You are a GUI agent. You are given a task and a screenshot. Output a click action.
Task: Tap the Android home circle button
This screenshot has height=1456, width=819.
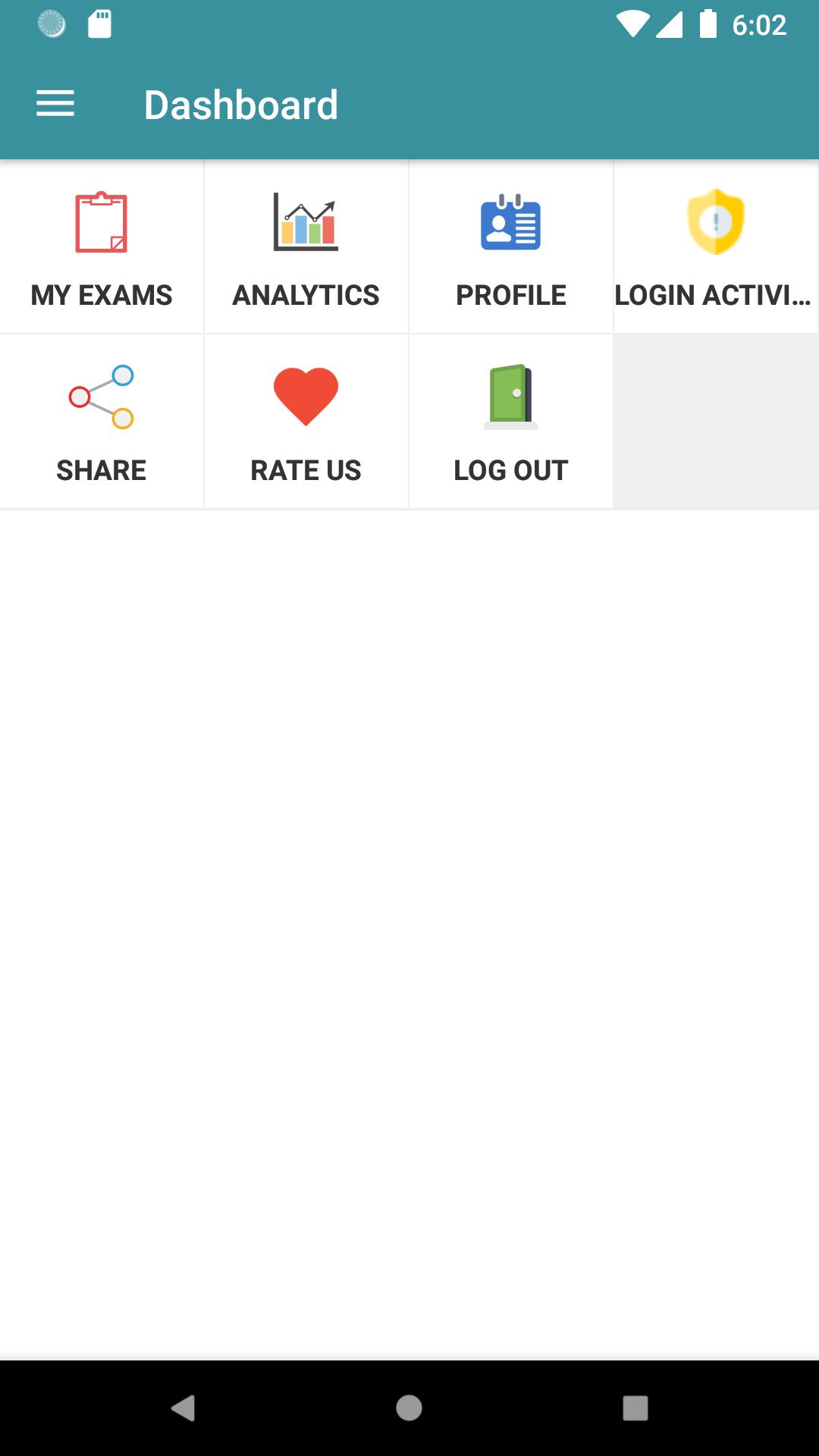click(x=409, y=1408)
